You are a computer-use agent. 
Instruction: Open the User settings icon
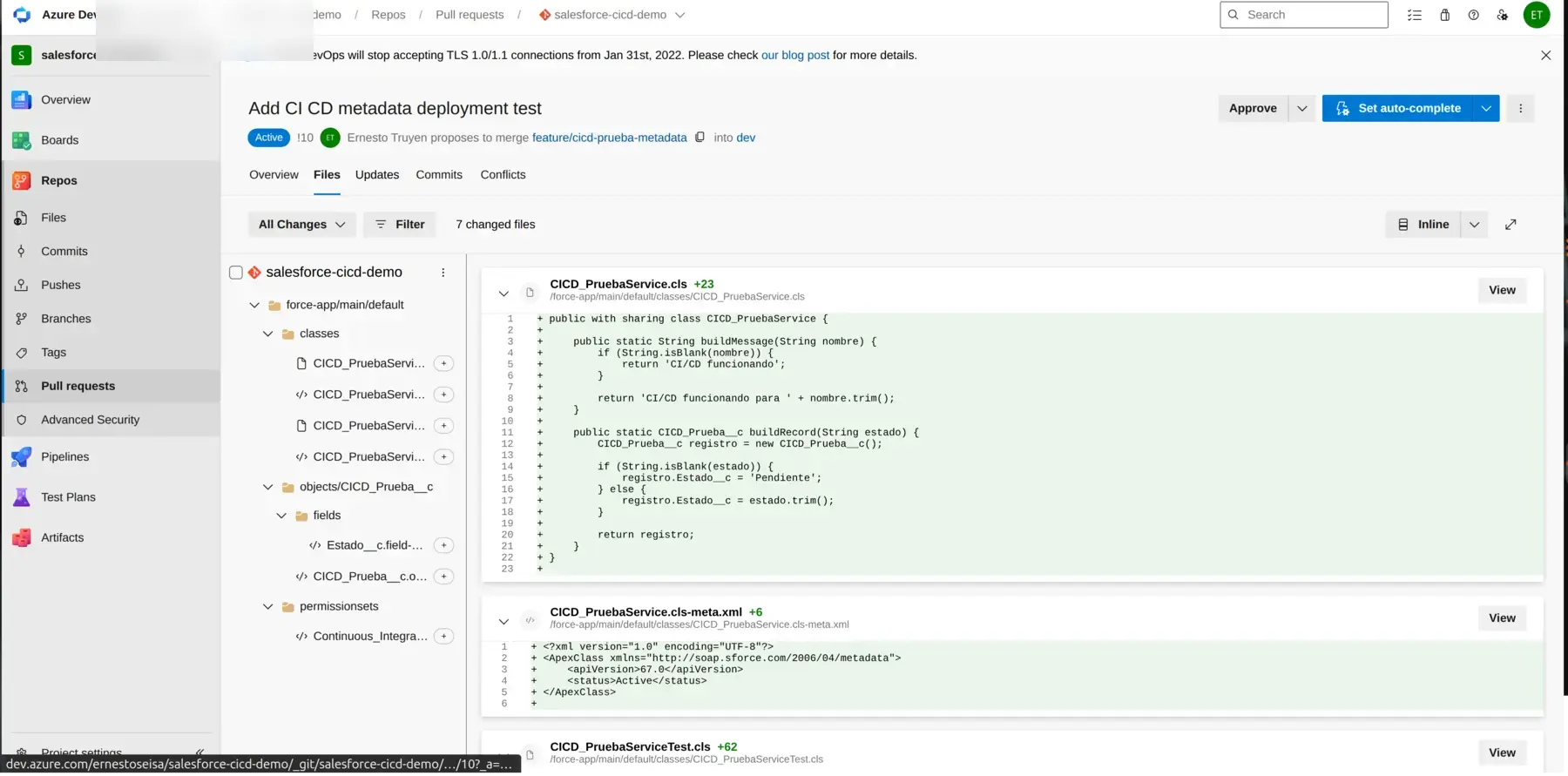pyautogui.click(x=1503, y=15)
